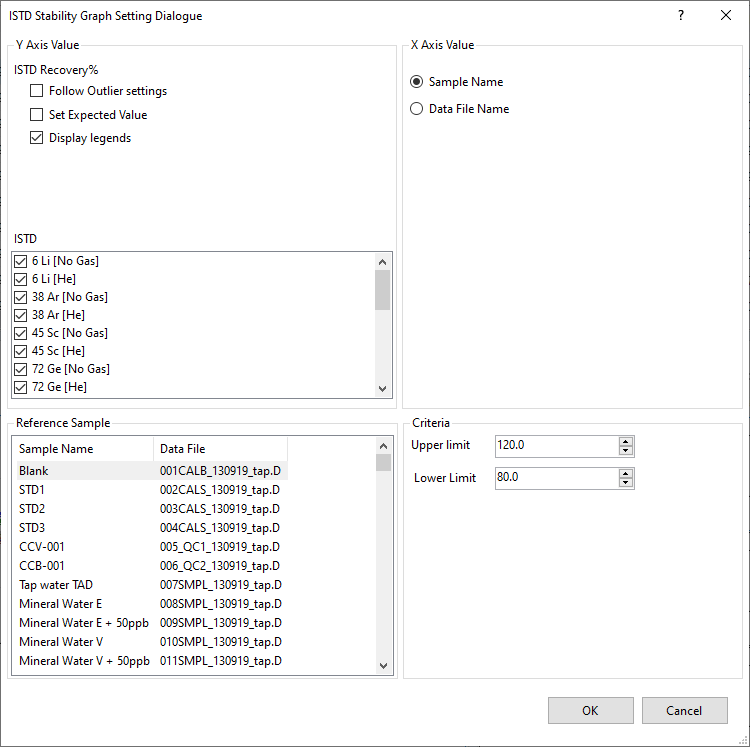Screen dimensions: 750x747
Task: Increase Upper limit with up arrow
Action: (626, 441)
